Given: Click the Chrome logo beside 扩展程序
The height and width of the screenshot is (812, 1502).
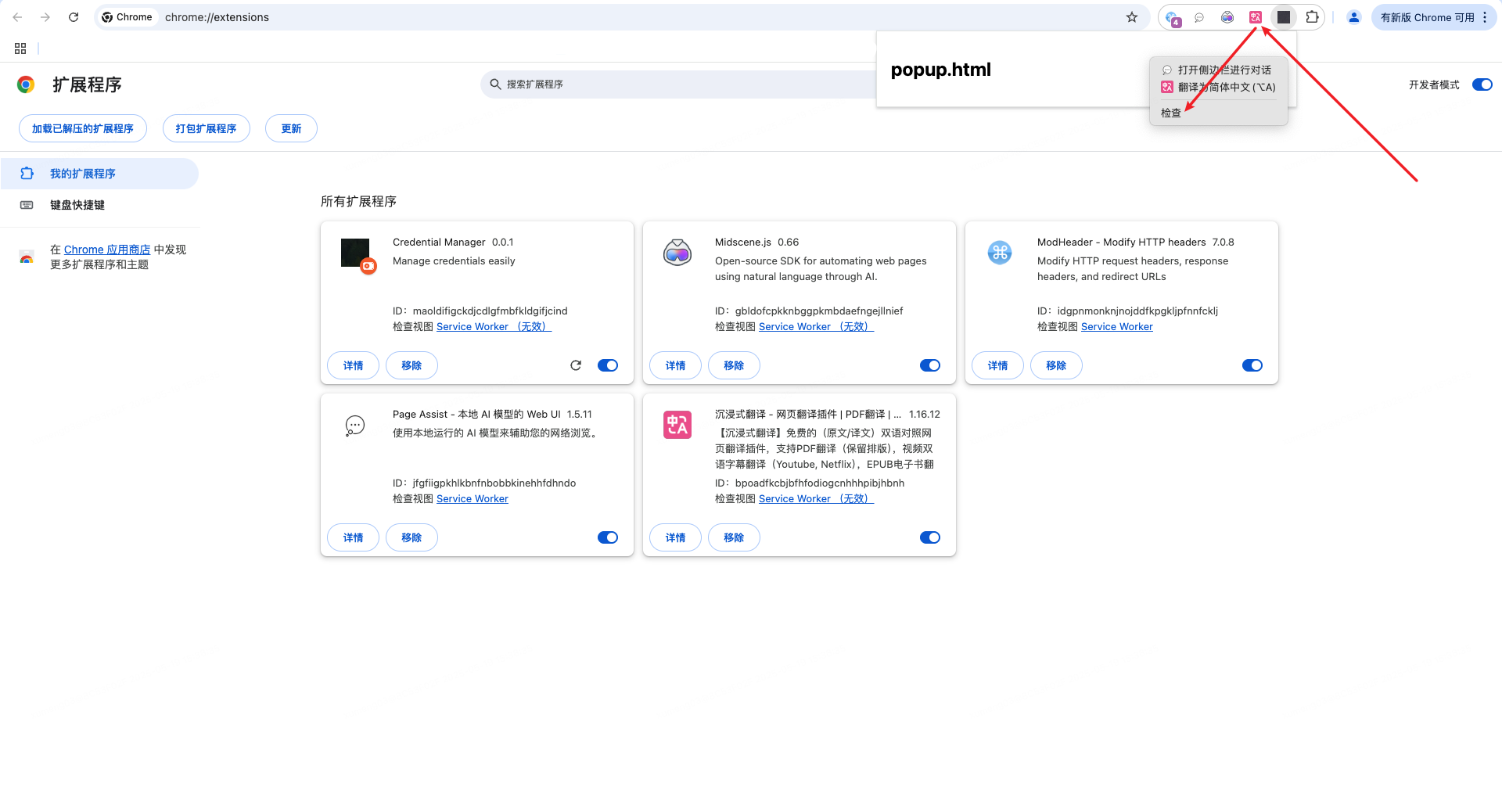Looking at the screenshot, I should pos(26,84).
